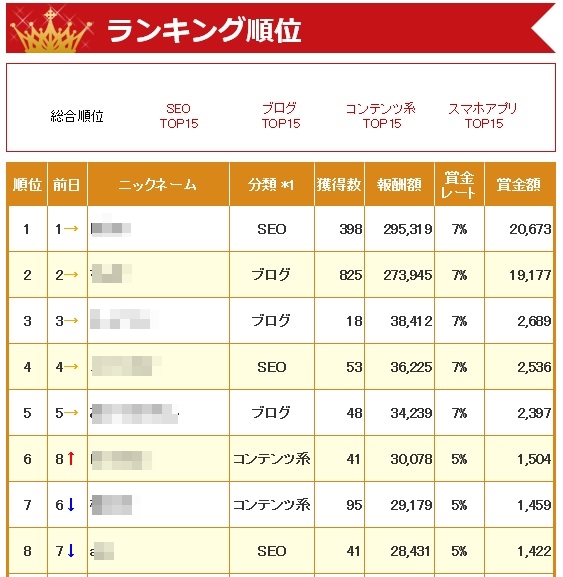Viewport: 563px width, 577px height.
Task: Click the blue down arrow in rank 7 row
Action: (x=71, y=505)
